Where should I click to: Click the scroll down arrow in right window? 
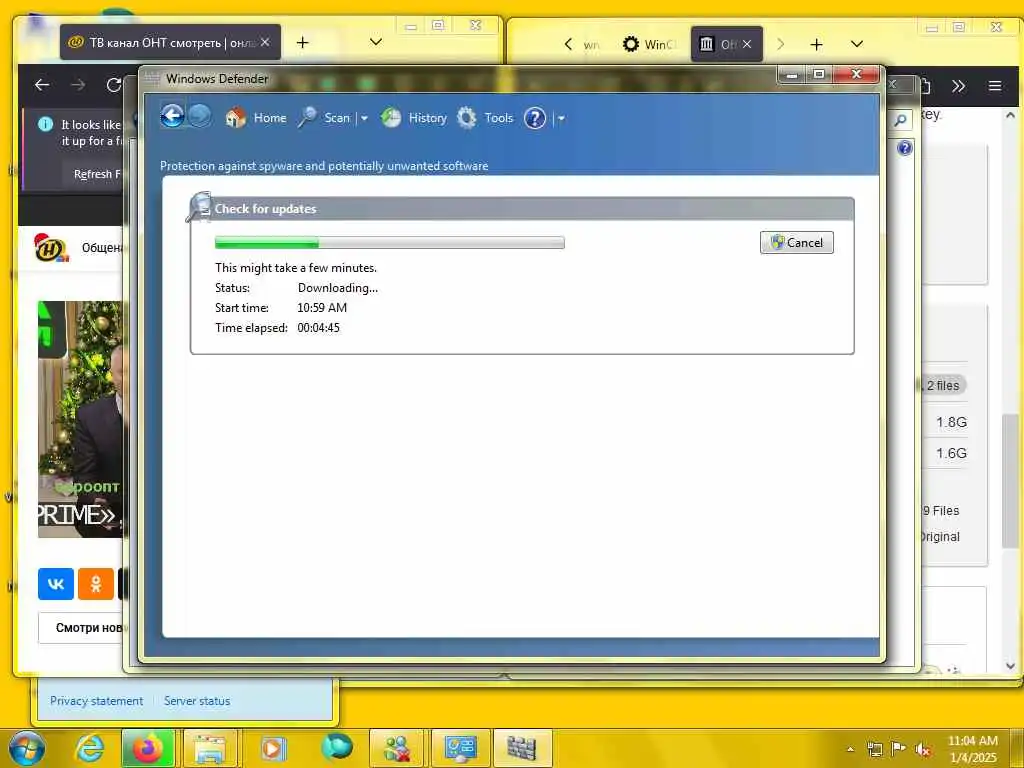[x=1010, y=666]
